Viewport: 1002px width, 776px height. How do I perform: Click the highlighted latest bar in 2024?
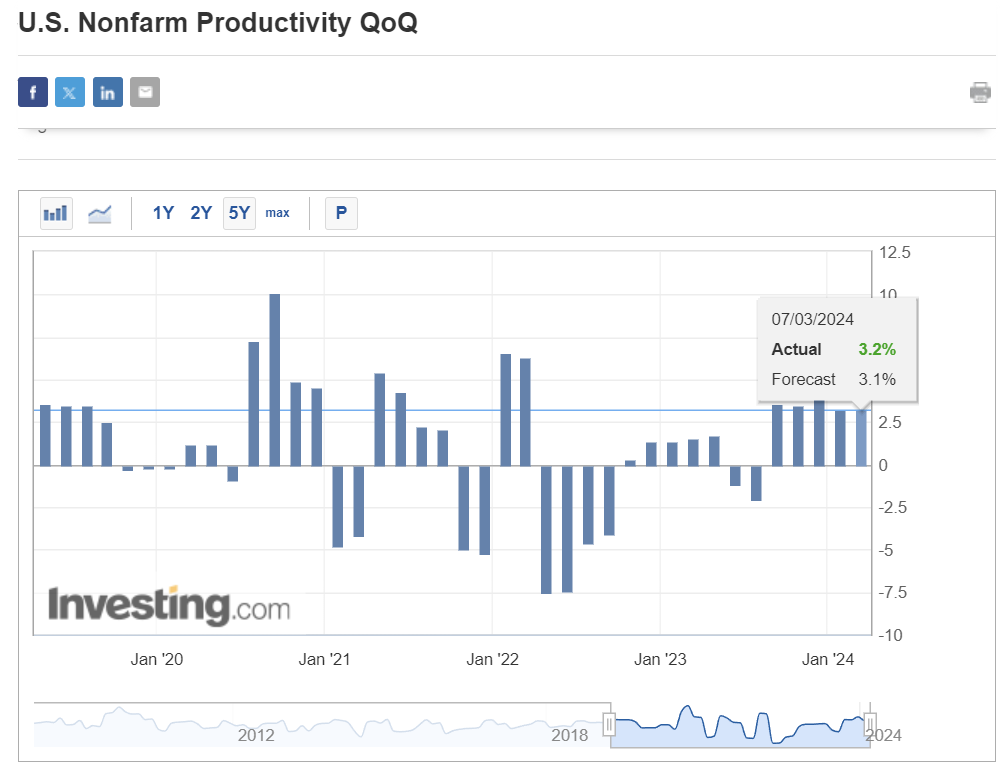[862, 438]
